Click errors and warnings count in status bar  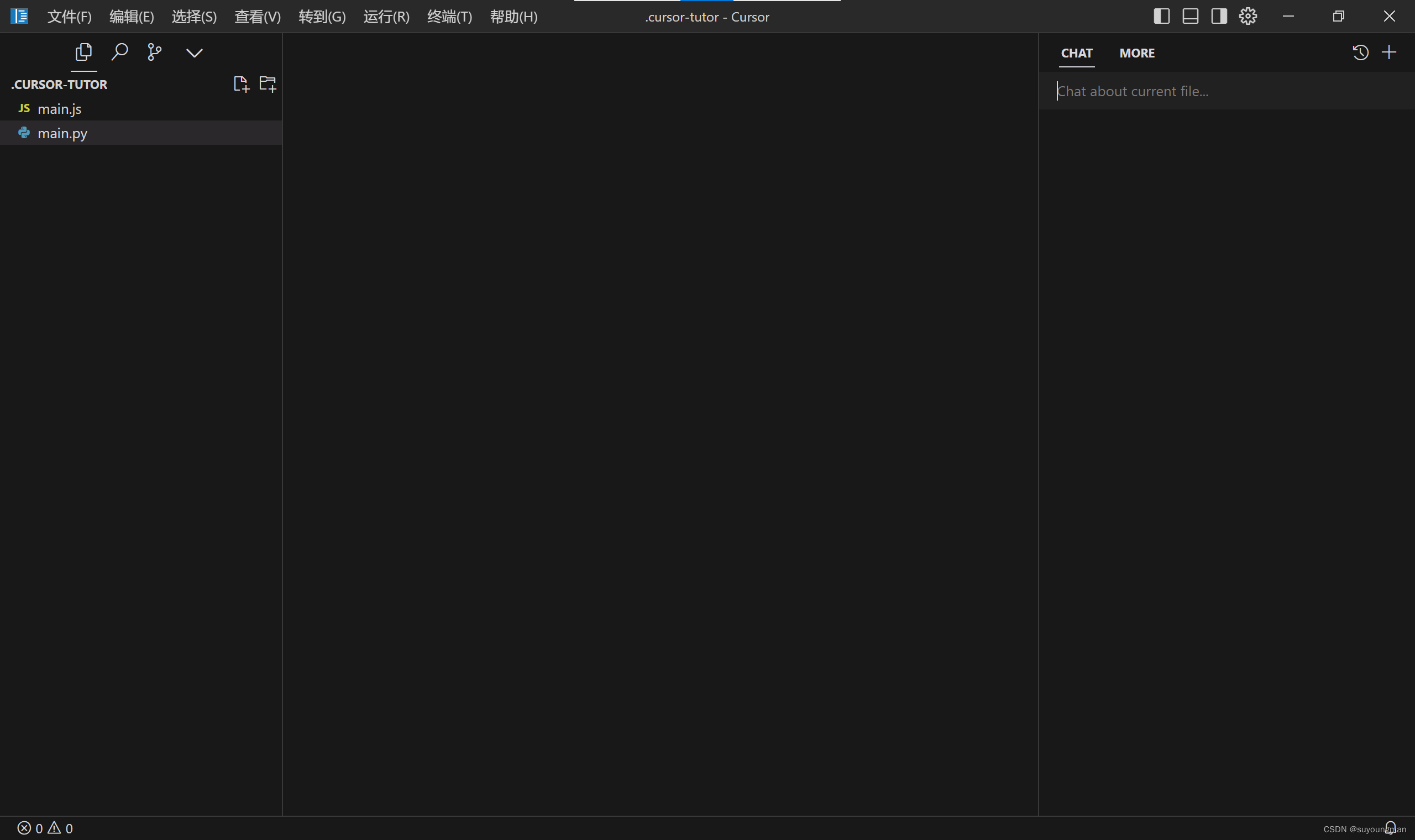pyautogui.click(x=45, y=828)
